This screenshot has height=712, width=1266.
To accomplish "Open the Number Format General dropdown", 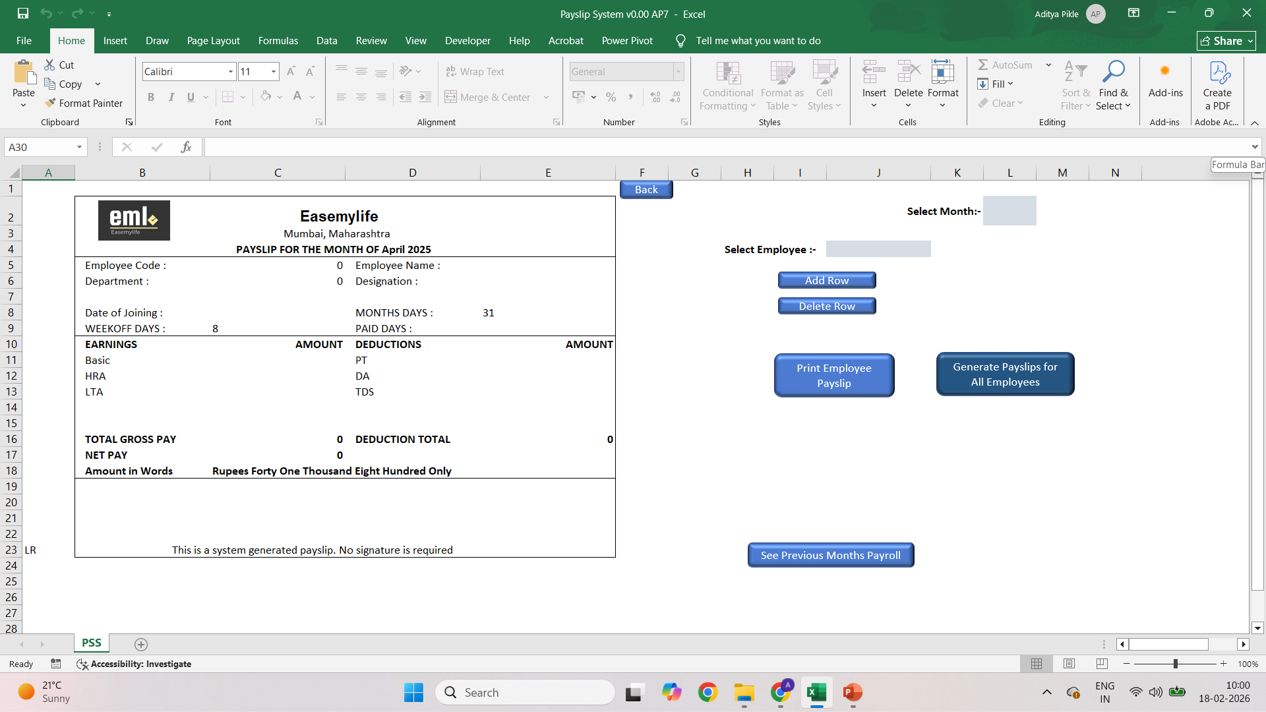I will point(678,72).
